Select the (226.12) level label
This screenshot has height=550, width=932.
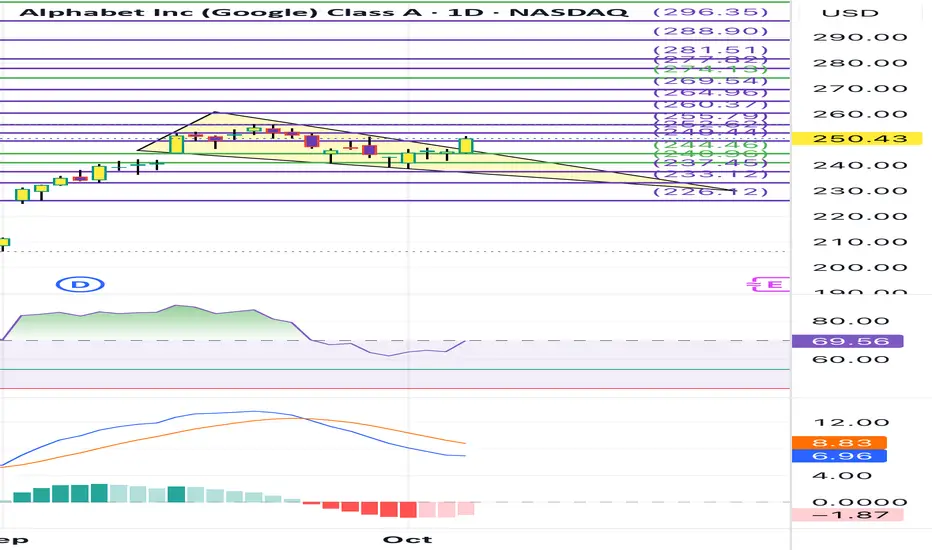pyautogui.click(x=710, y=191)
